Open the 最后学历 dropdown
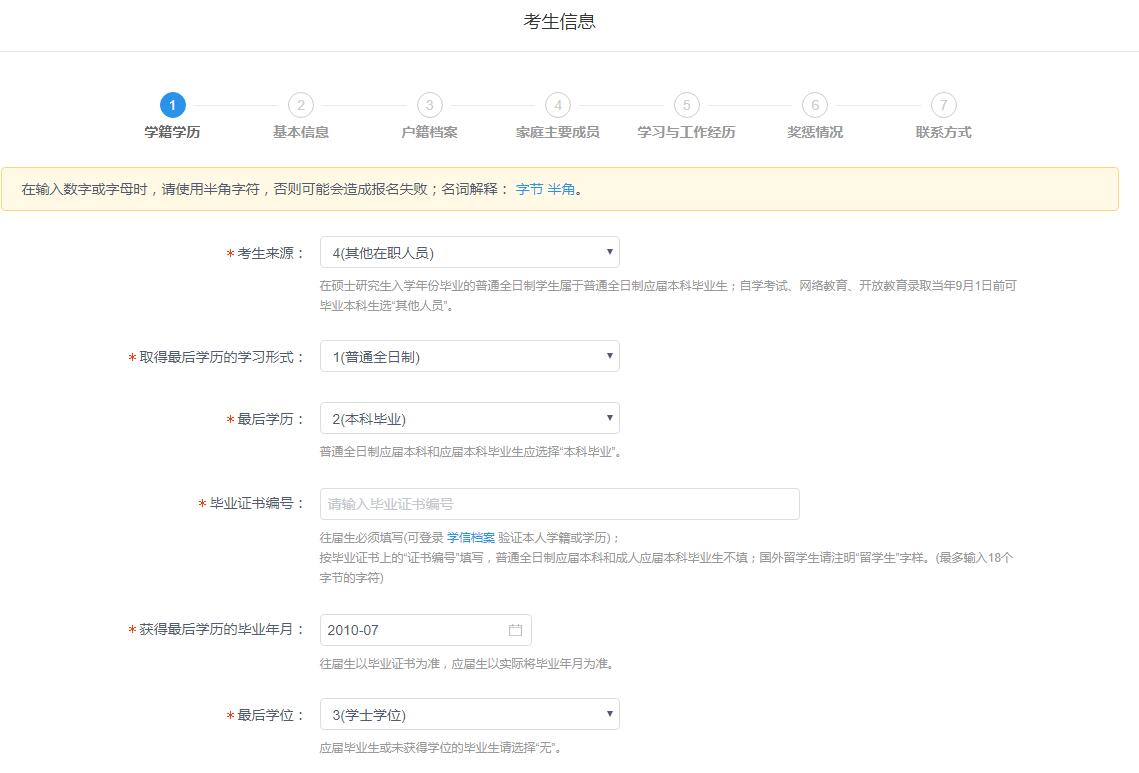The height and width of the screenshot is (773, 1139). coord(469,418)
